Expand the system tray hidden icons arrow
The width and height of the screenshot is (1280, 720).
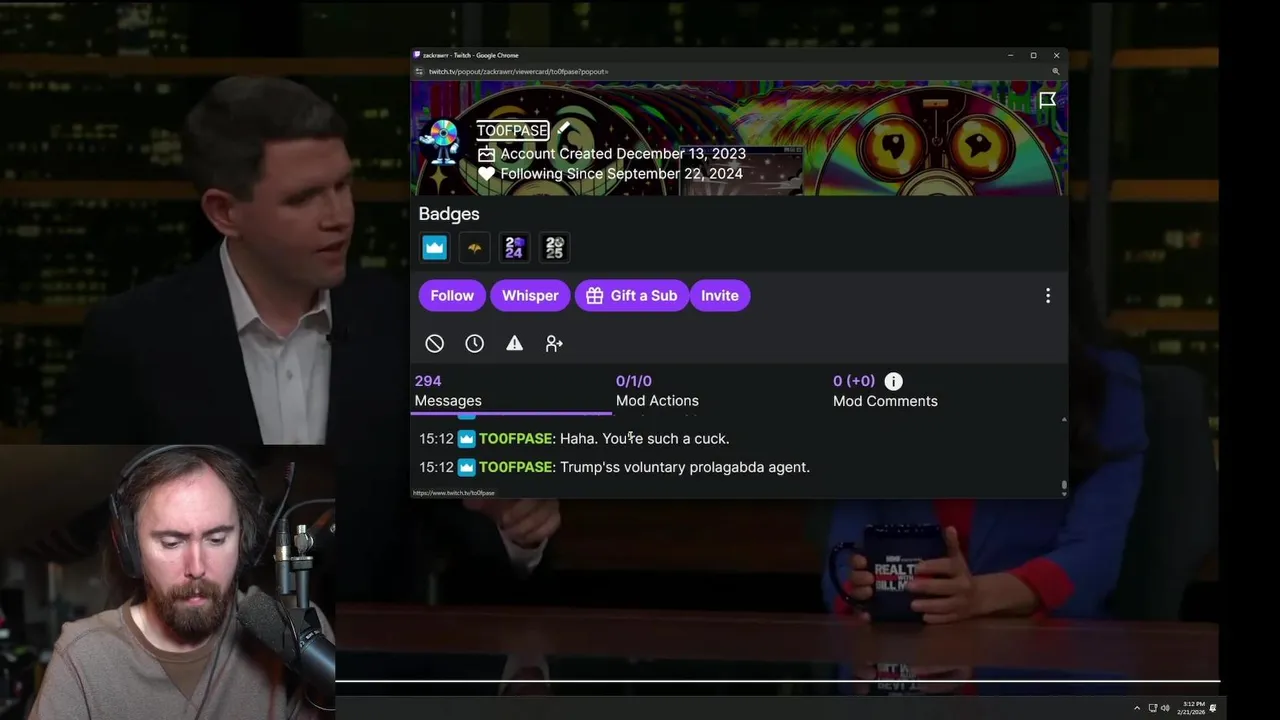(1136, 708)
